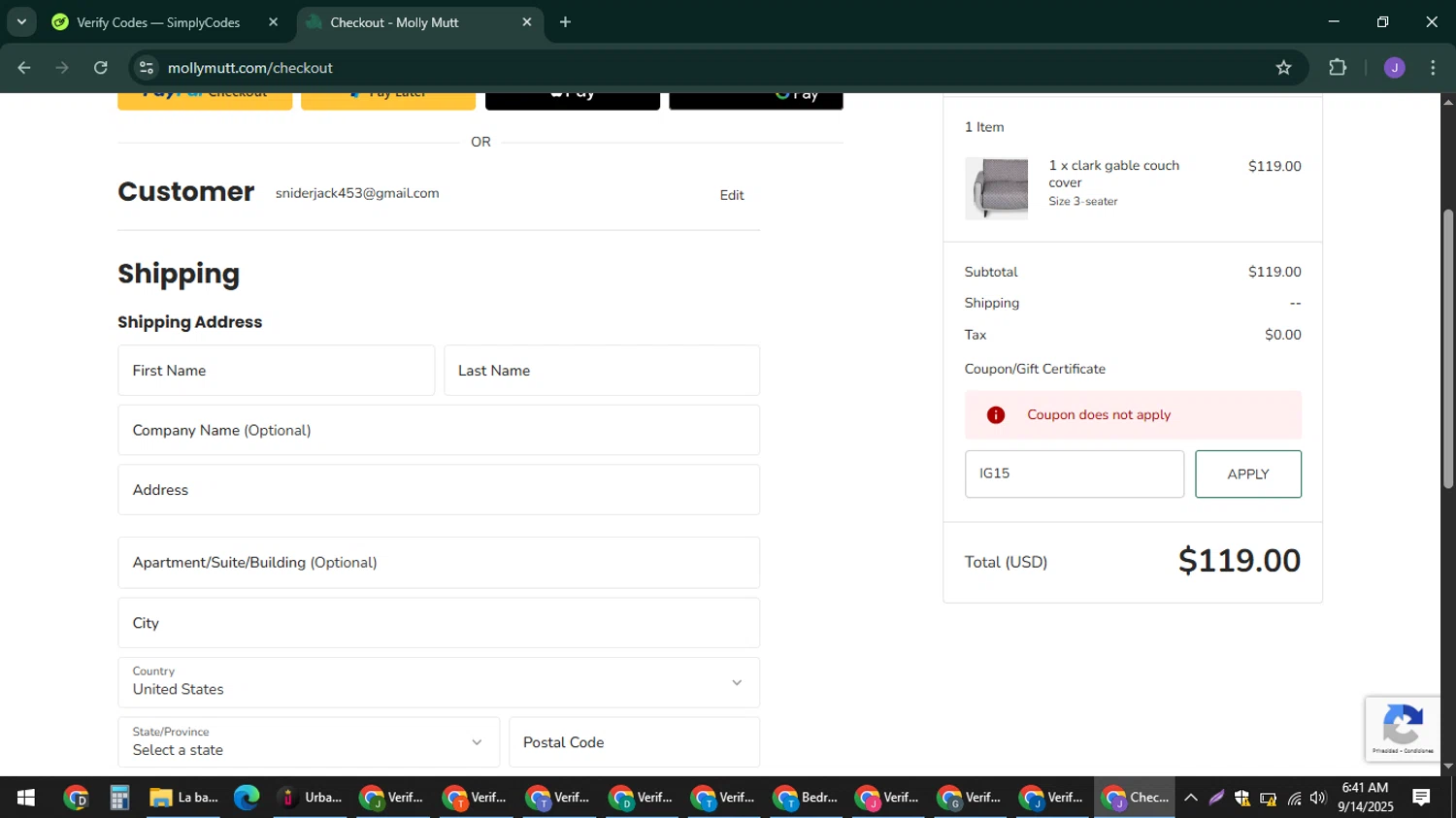Open network Wi-Fi tray icon

click(1294, 798)
